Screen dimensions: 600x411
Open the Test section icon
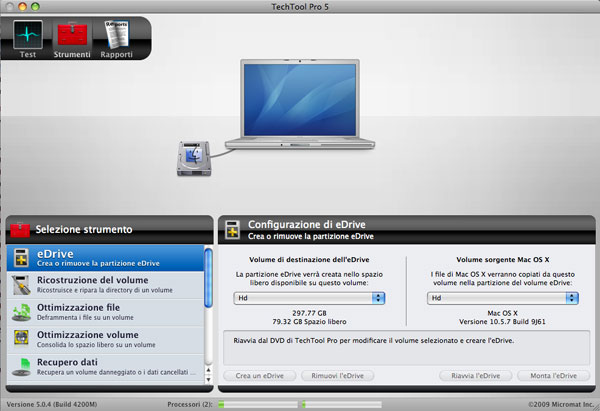28,35
